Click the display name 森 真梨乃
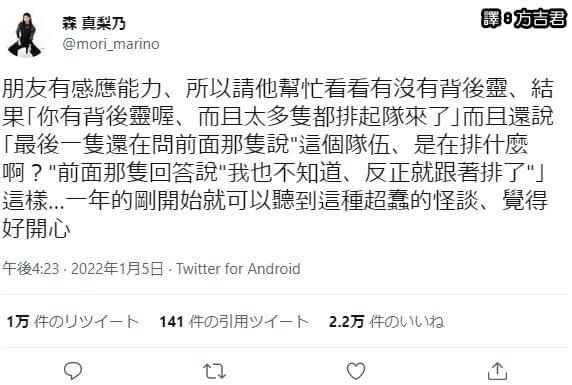The height and width of the screenshot is (385, 572). click(x=94, y=24)
